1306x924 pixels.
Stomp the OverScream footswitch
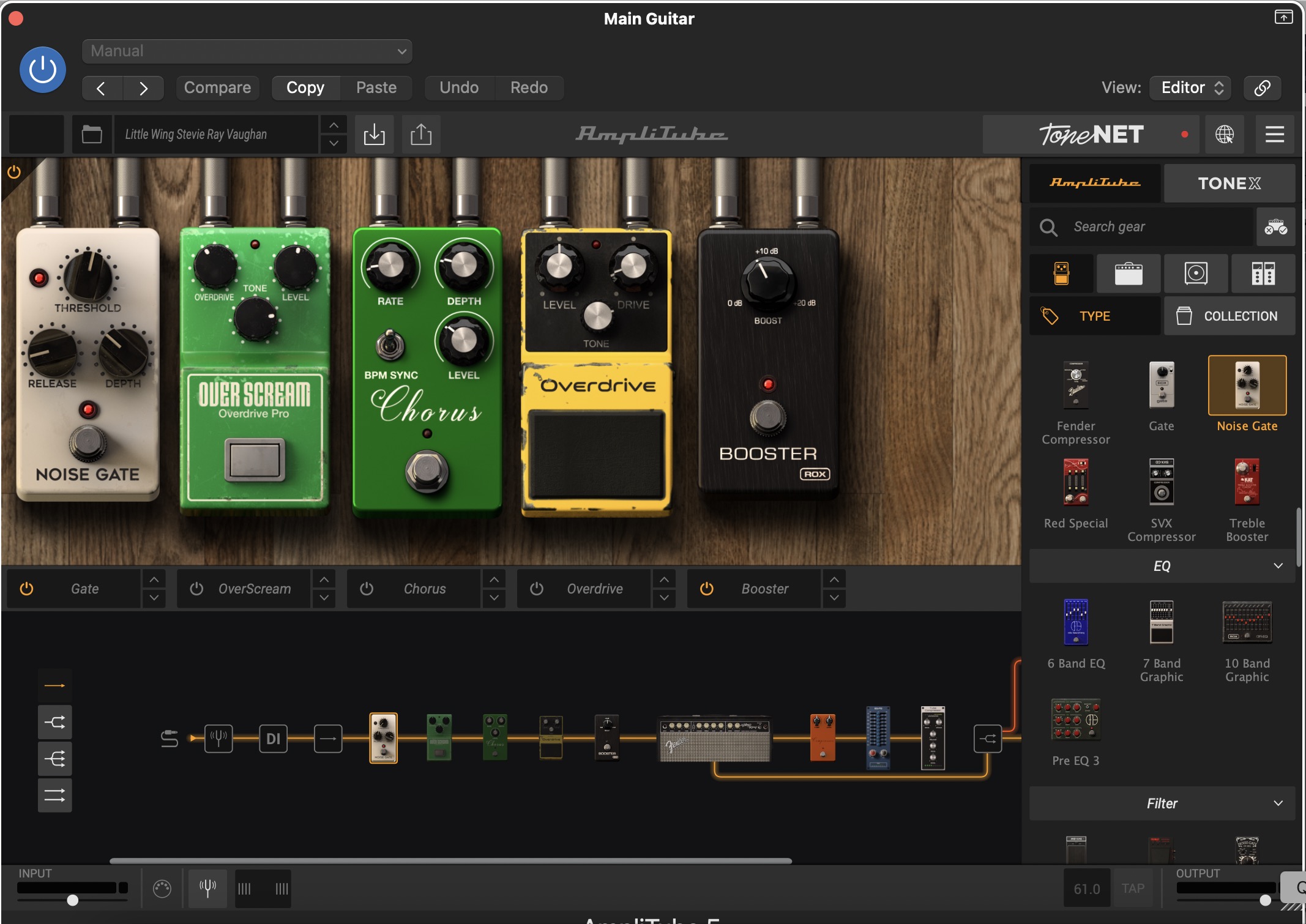[255, 460]
